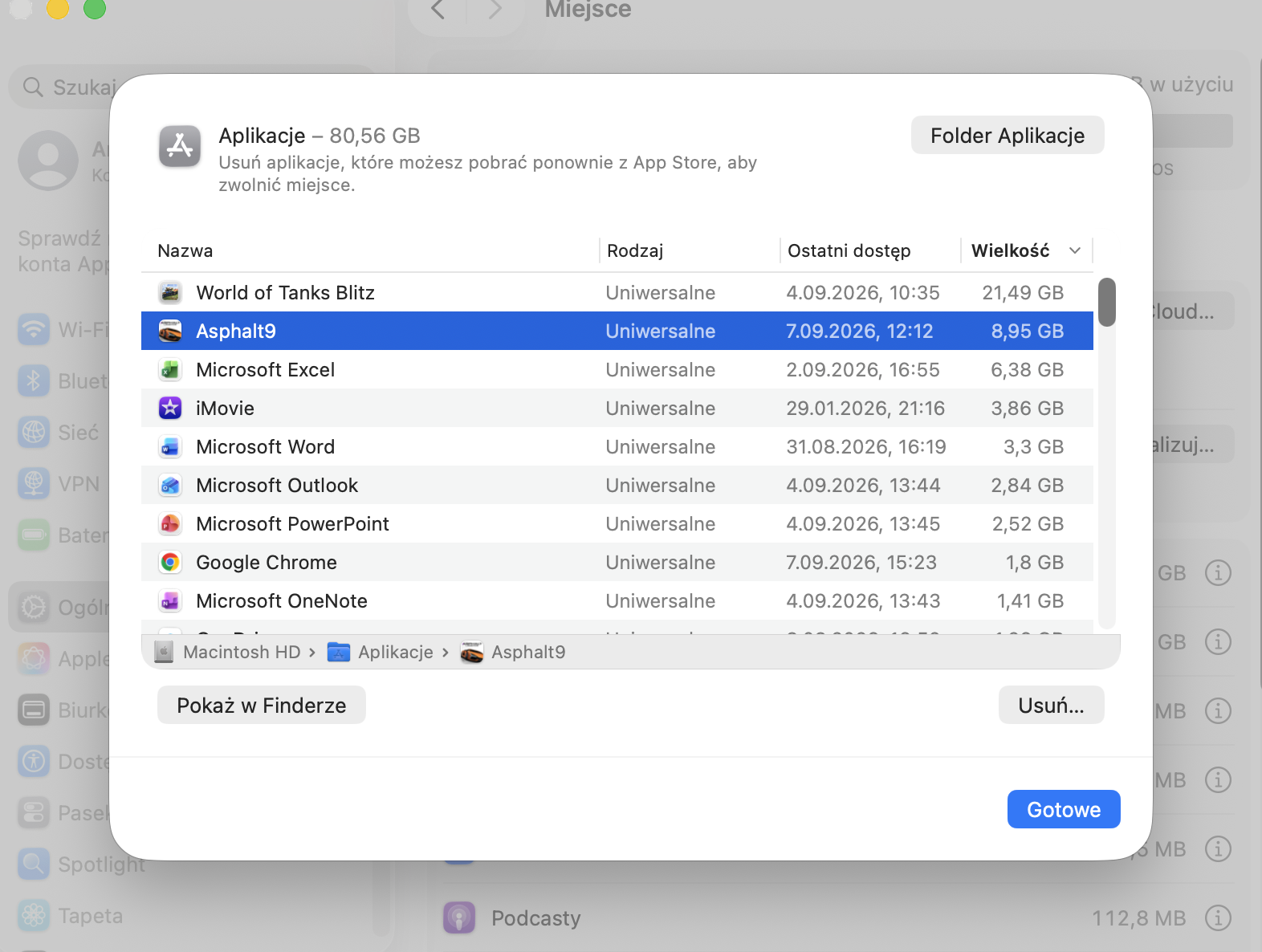Click the World of Tanks Blitz app icon

(x=170, y=293)
